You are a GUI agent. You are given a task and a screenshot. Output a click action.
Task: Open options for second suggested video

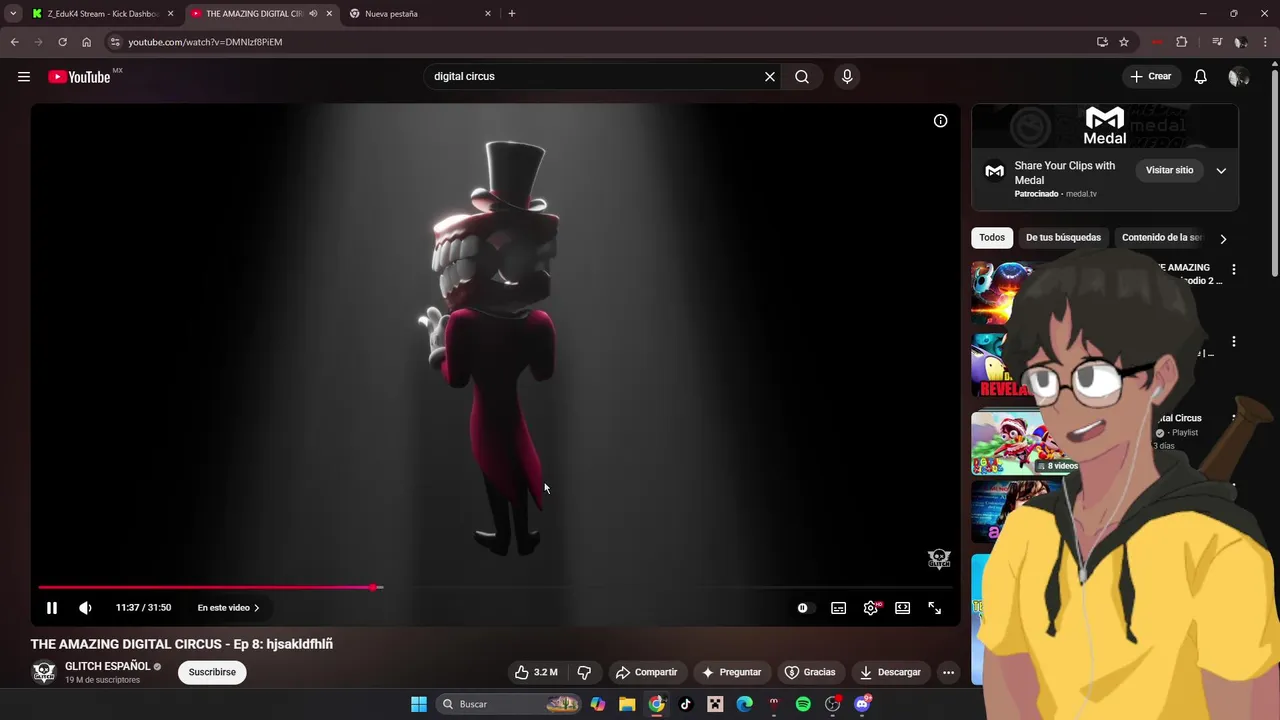pyautogui.click(x=1233, y=342)
